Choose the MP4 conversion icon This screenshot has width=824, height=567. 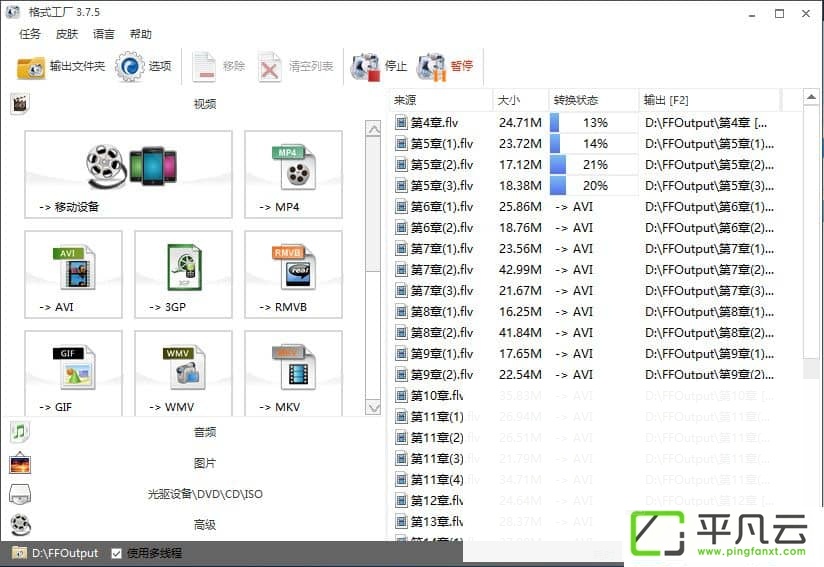point(293,174)
